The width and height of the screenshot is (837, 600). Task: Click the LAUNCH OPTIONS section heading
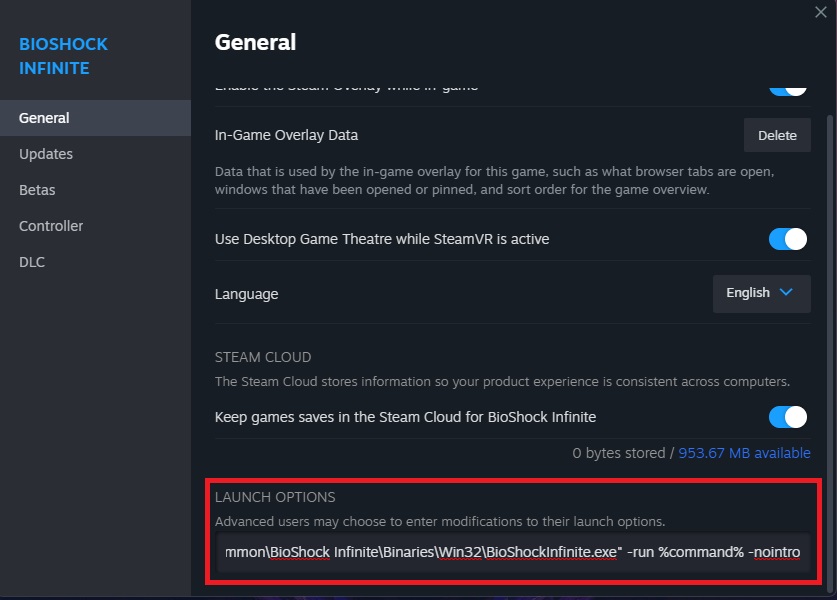pyautogui.click(x=275, y=497)
